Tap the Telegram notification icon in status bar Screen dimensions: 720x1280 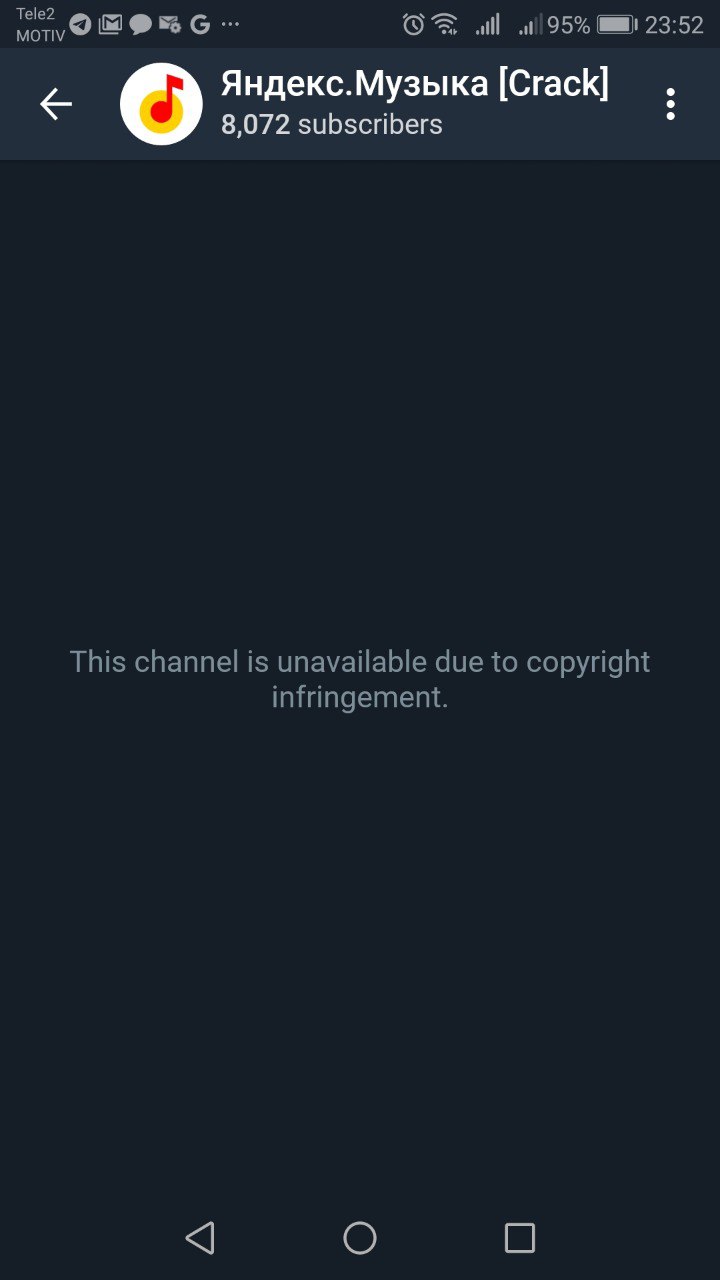(x=80, y=25)
